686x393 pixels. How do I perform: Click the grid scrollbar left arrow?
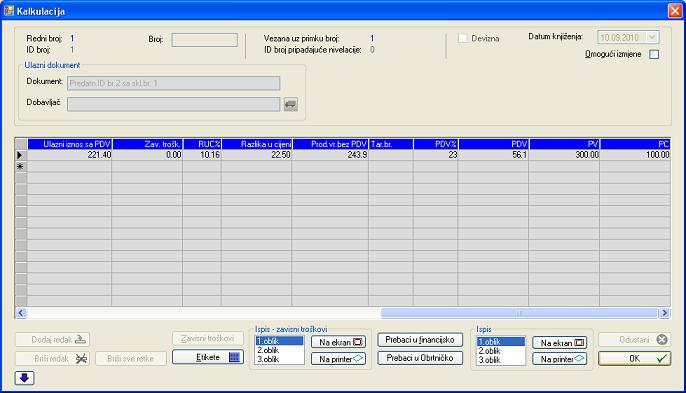click(x=21, y=312)
